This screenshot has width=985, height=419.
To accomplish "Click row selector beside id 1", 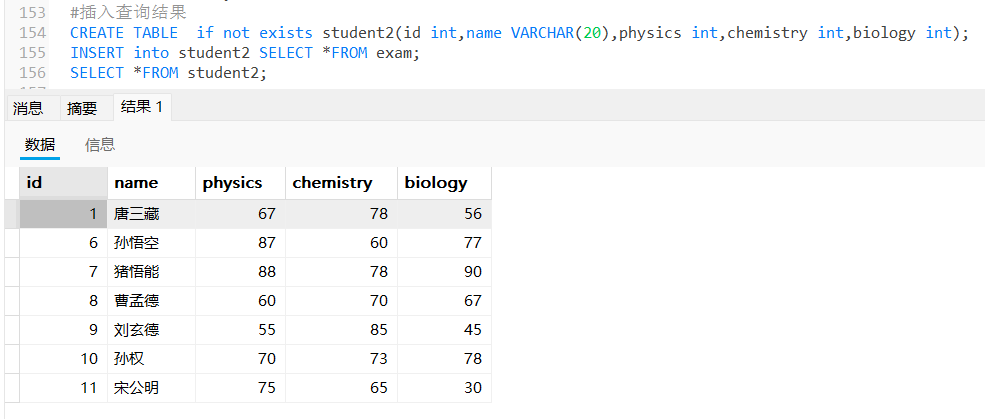I will tap(12, 214).
